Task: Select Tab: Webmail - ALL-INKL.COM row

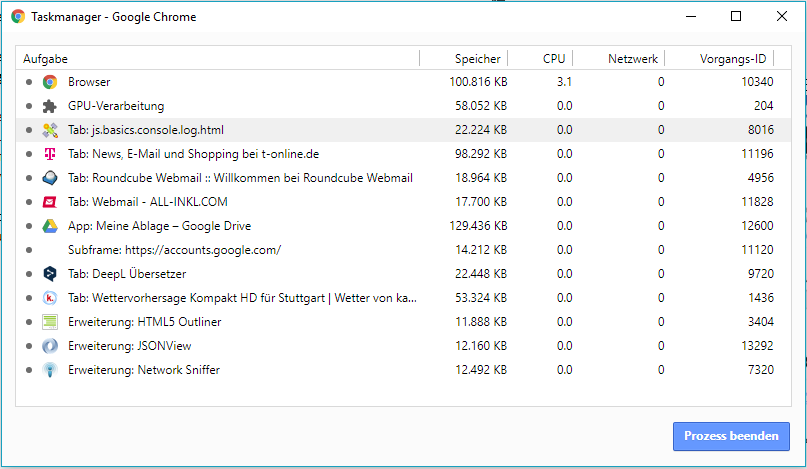Action: pyautogui.click(x=403, y=202)
